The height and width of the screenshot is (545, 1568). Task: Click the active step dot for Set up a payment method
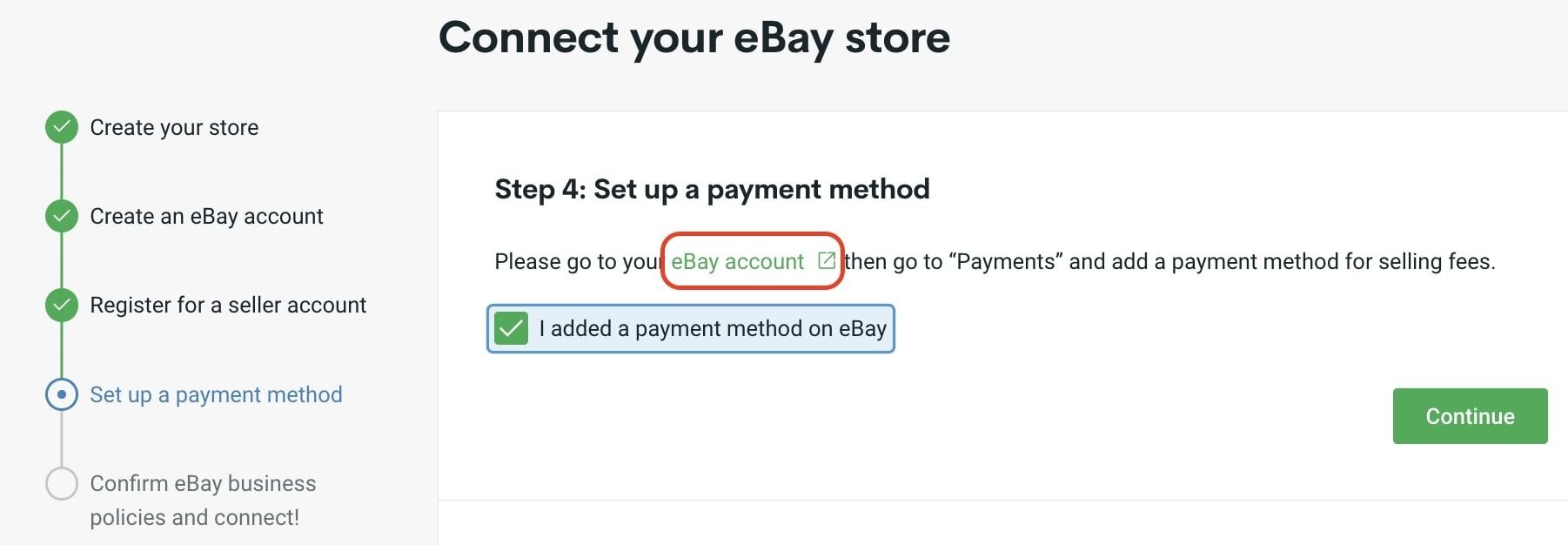pyautogui.click(x=61, y=394)
